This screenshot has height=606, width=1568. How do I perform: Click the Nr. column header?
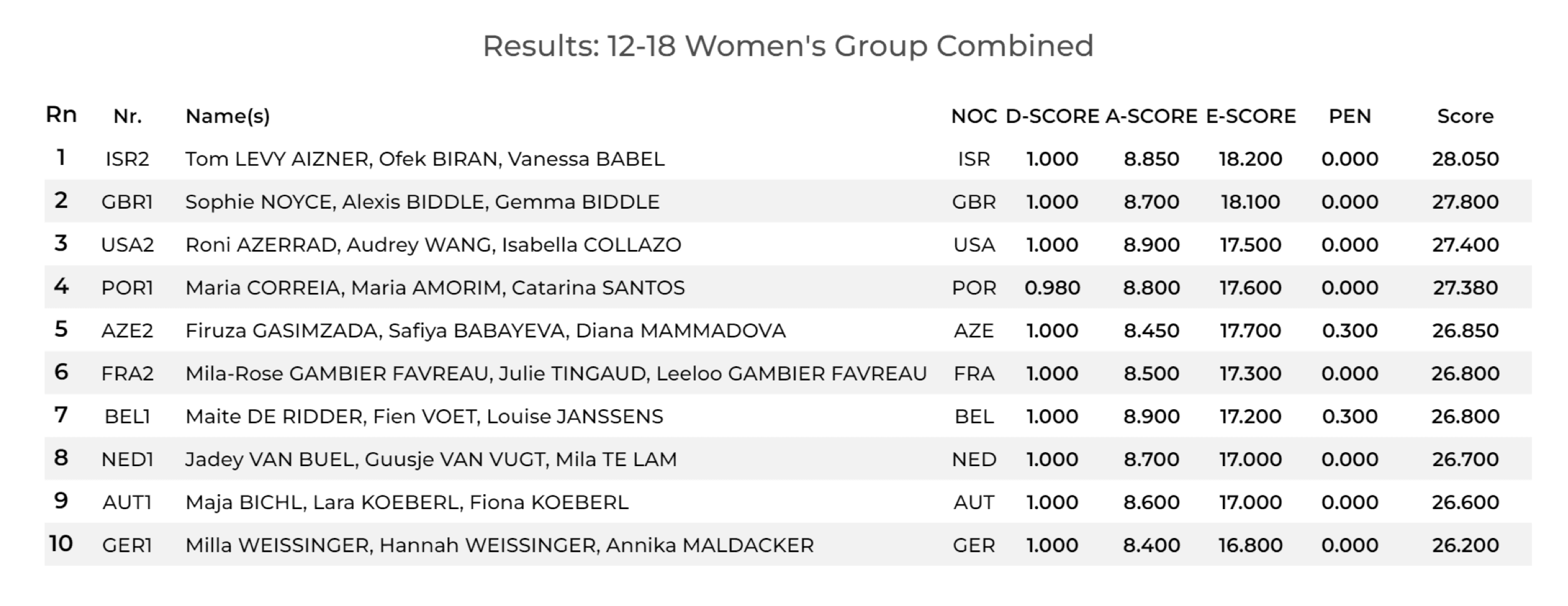(x=128, y=116)
